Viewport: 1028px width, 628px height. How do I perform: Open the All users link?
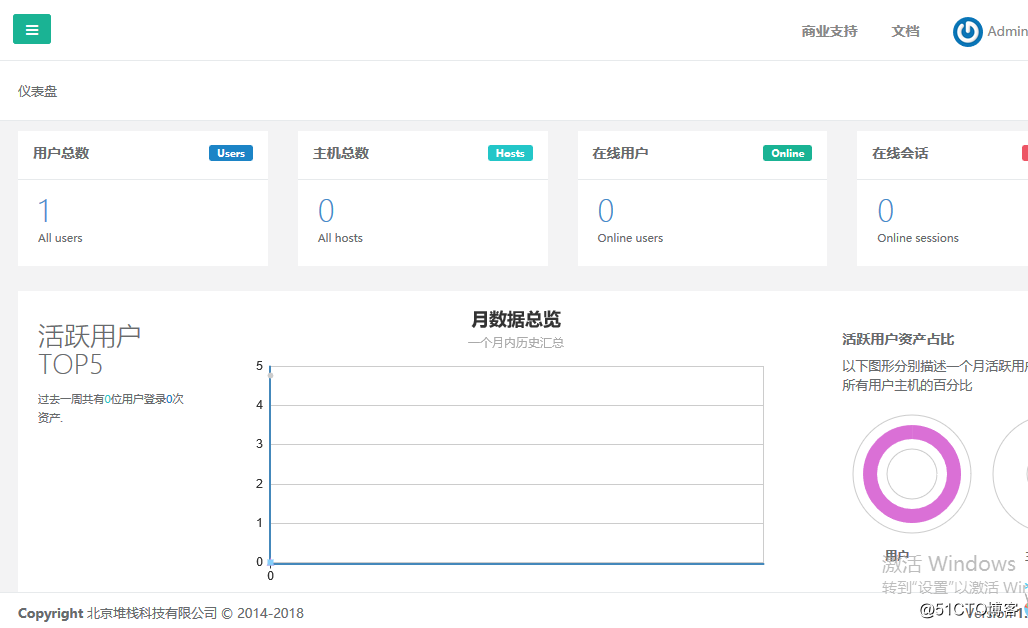tap(60, 238)
